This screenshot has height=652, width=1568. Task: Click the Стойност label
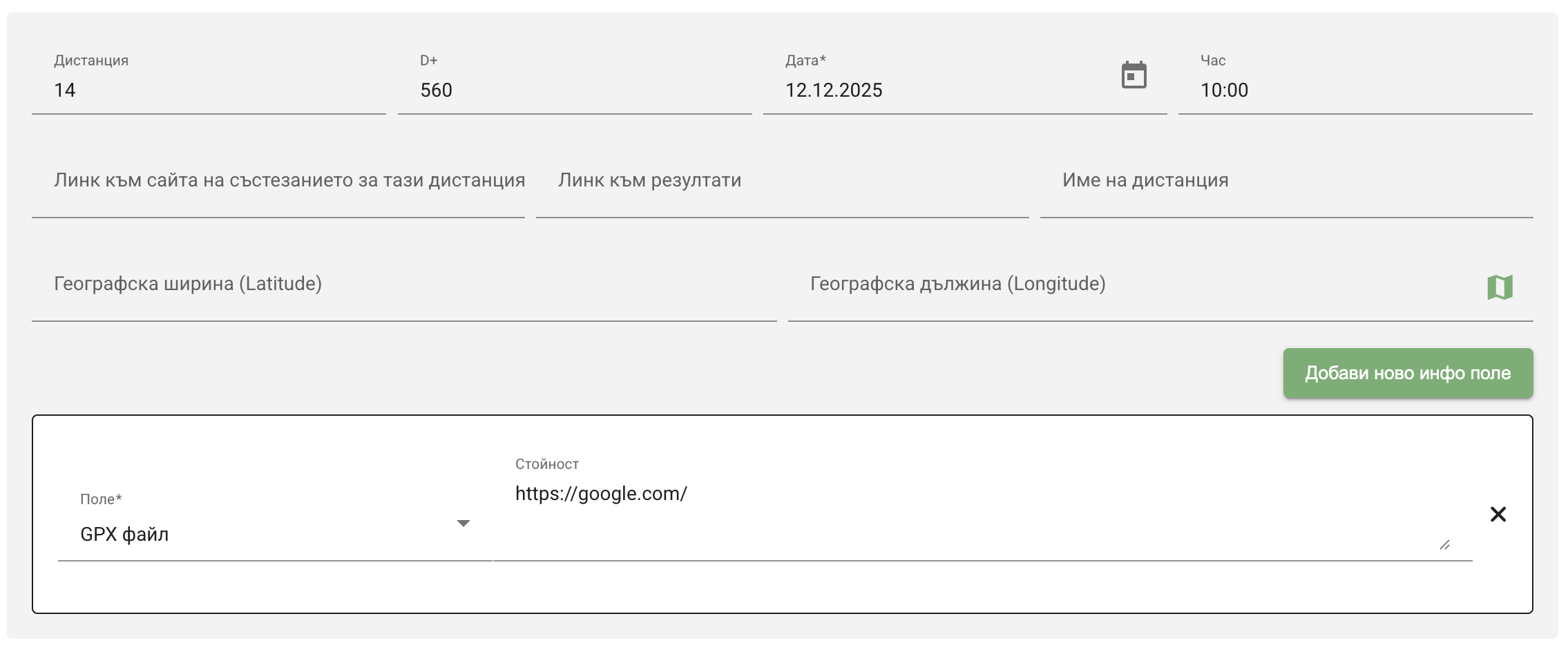pyautogui.click(x=546, y=464)
